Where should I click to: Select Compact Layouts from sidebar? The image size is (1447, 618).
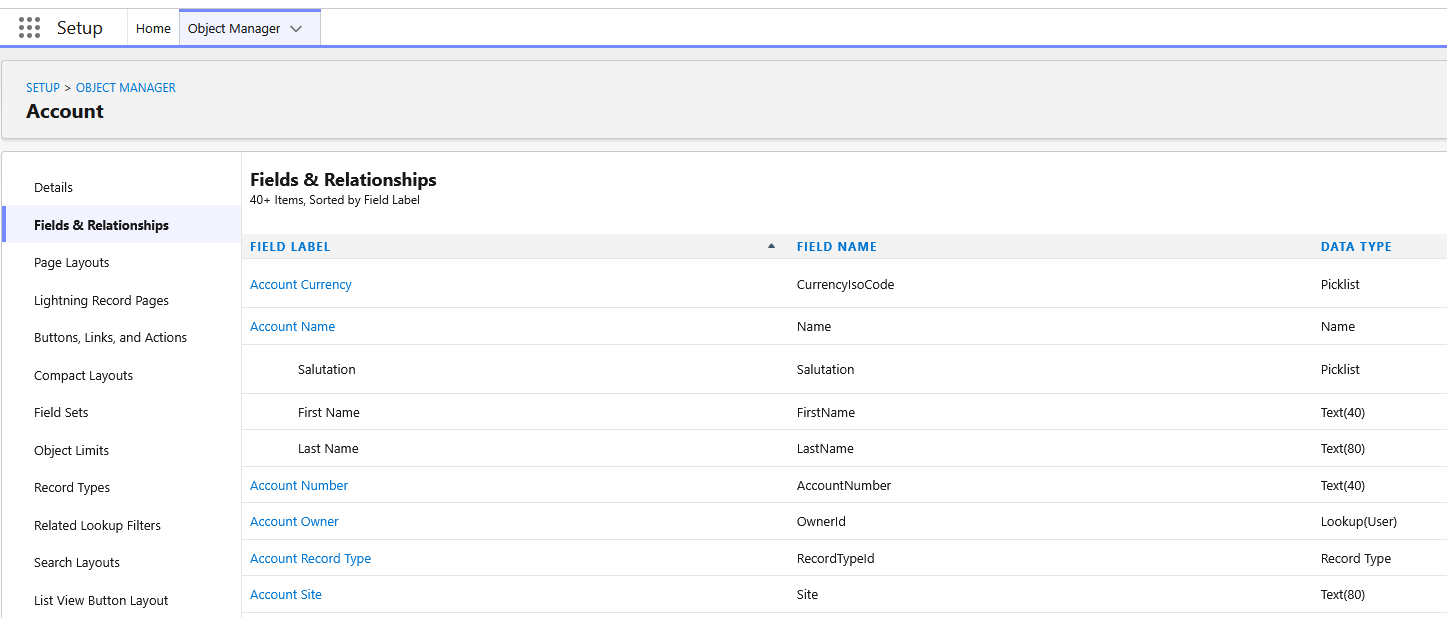(83, 376)
